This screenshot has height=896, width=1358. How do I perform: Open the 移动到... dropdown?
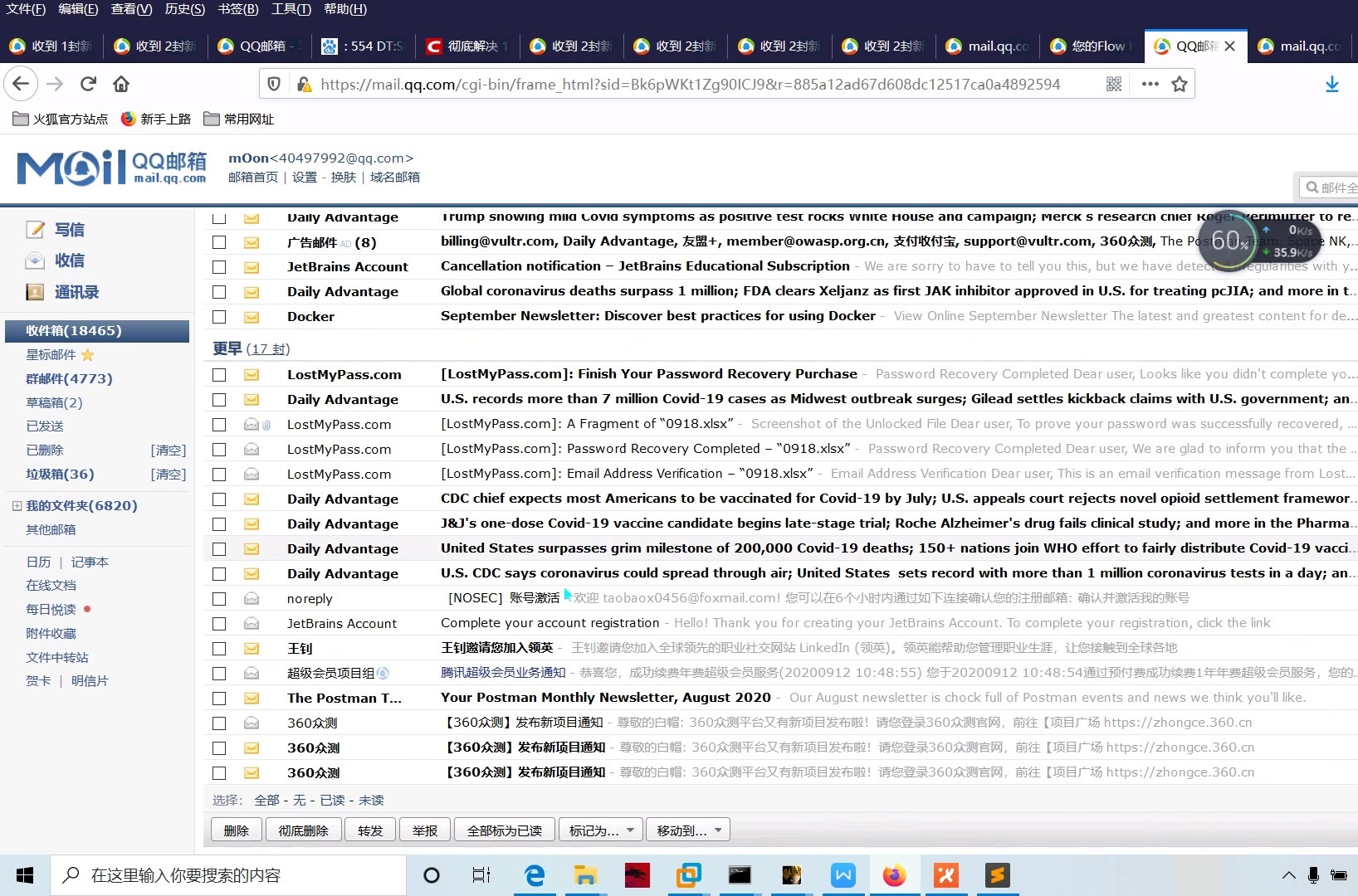coord(688,830)
